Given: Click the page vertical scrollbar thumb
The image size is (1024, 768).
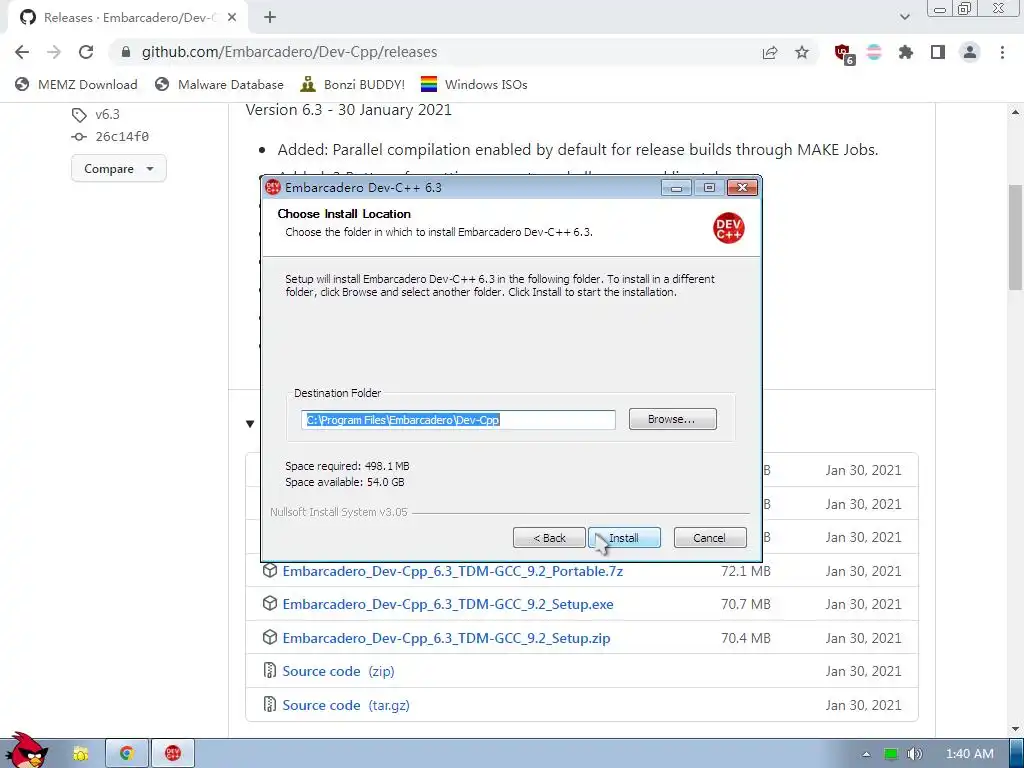Looking at the screenshot, I should point(1015,236).
